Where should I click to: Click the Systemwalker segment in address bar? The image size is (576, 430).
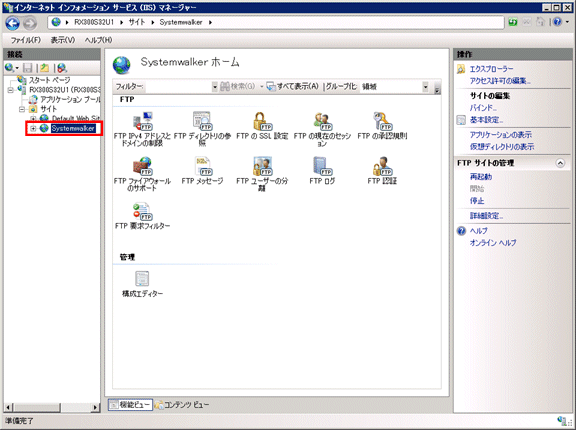tap(181, 22)
